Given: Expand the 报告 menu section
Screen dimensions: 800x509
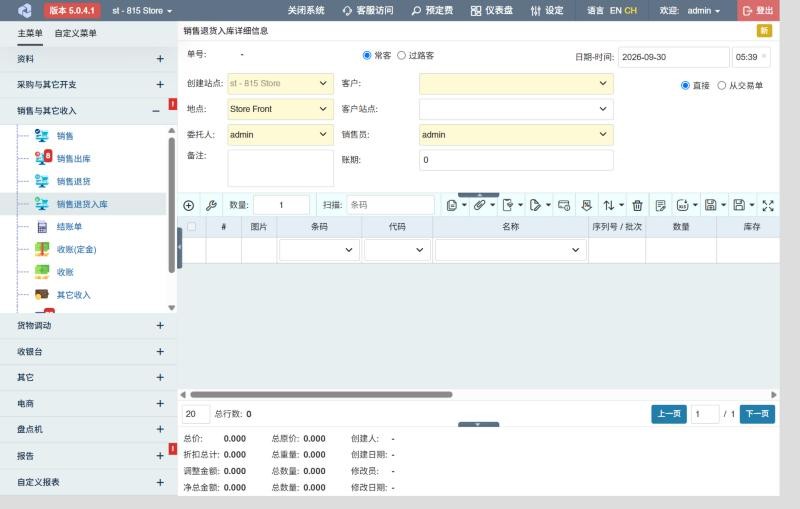Looking at the screenshot, I should click(88, 456).
